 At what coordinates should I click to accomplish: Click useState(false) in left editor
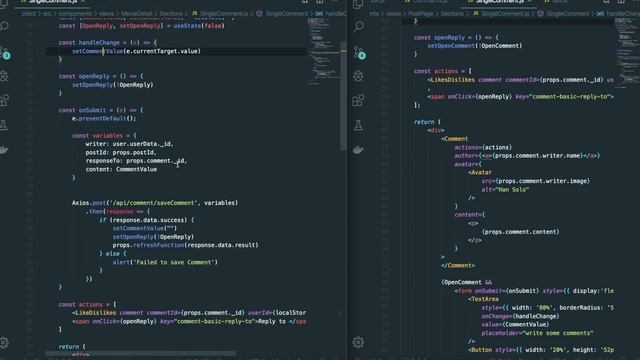pyautogui.click(x=199, y=26)
